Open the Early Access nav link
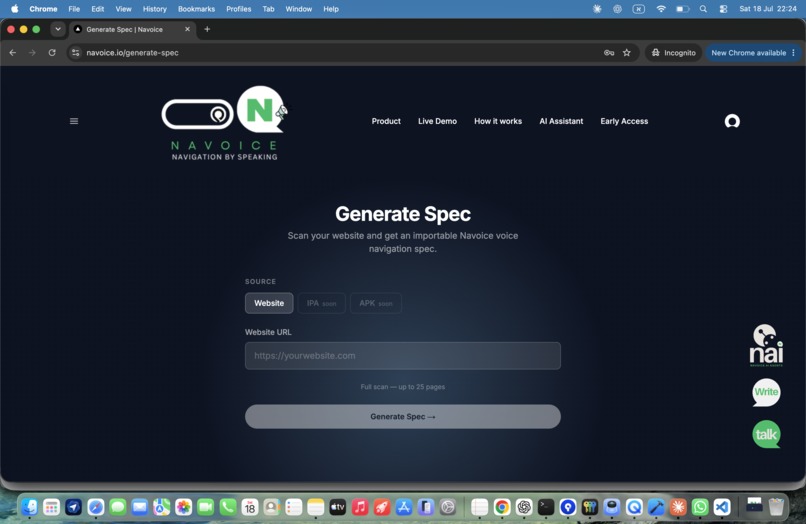Screen dimensions: 806x524 pos(624,121)
